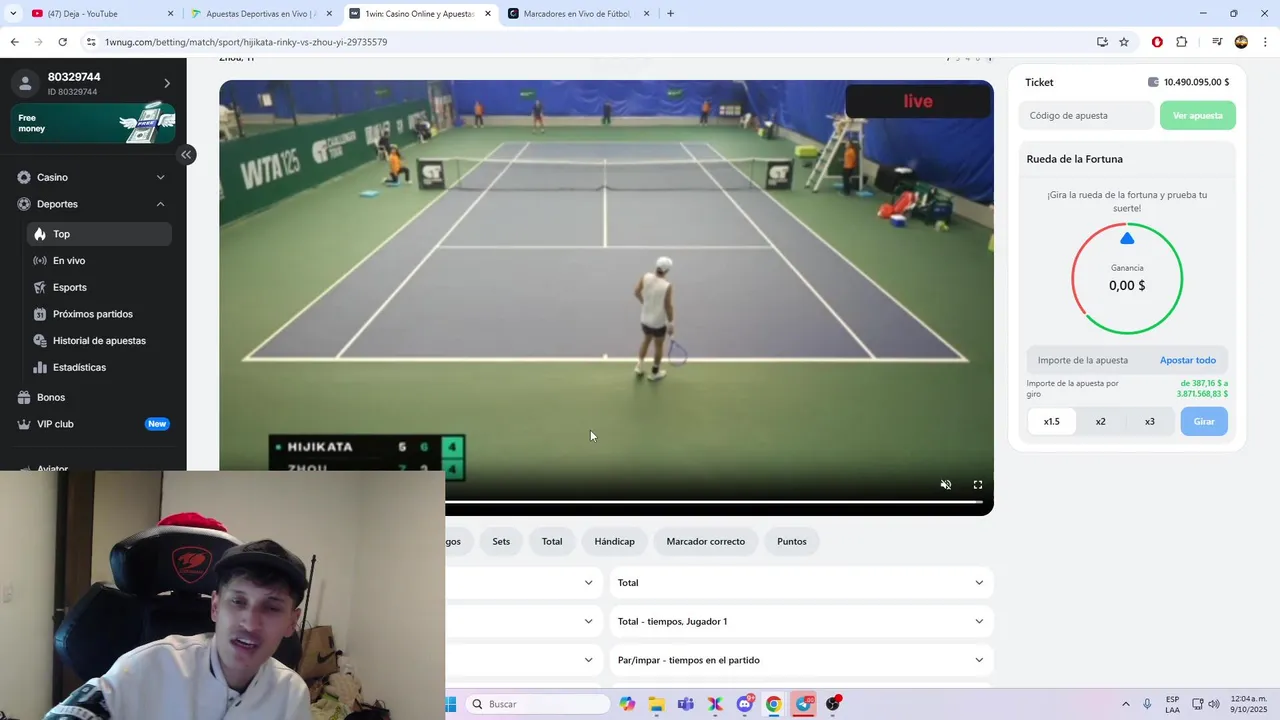Click the Windows taskbar Buscar box
The height and width of the screenshot is (720, 1280).
click(x=538, y=704)
